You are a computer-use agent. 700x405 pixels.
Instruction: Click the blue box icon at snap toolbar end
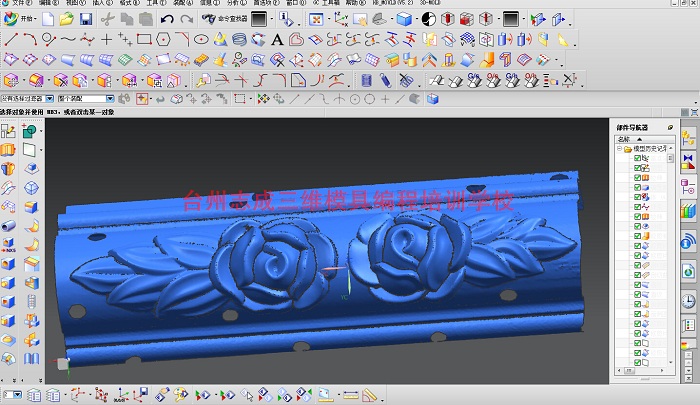tap(432, 99)
